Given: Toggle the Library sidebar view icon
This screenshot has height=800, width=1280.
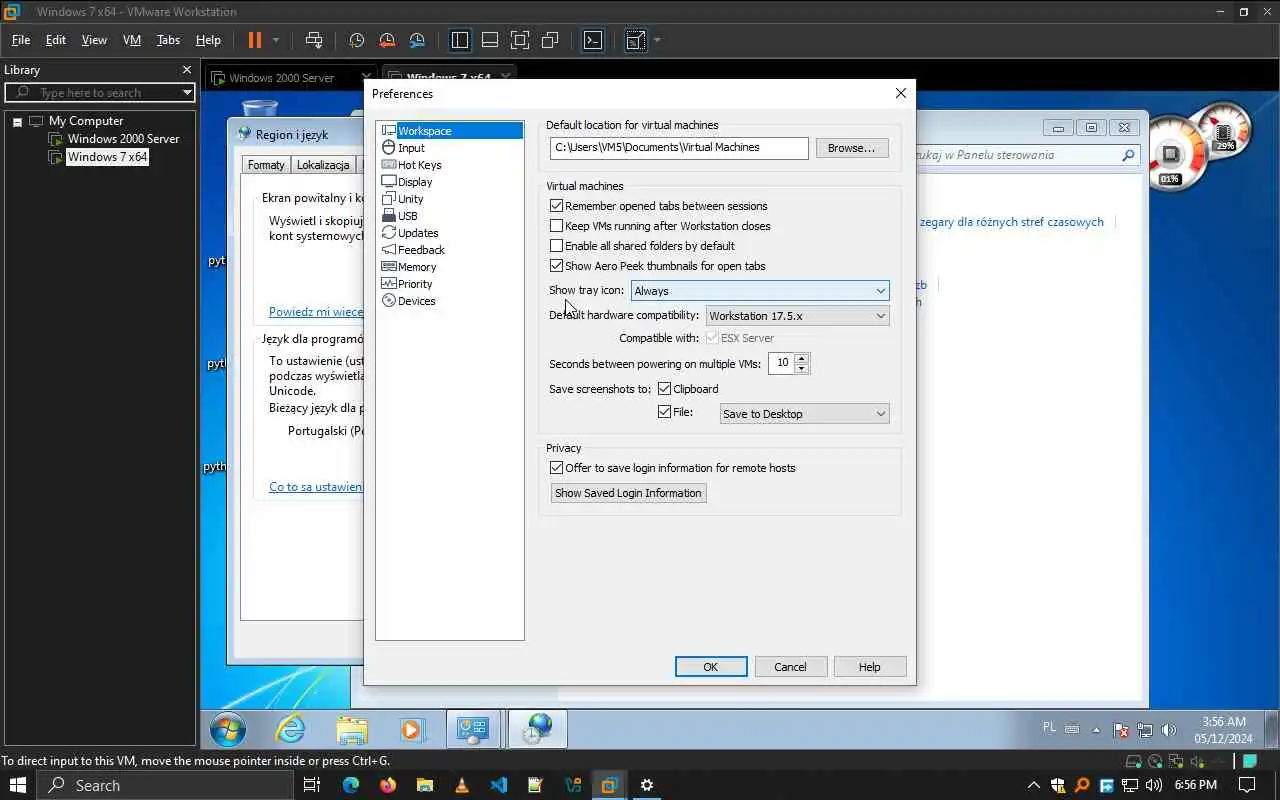Looking at the screenshot, I should (460, 40).
